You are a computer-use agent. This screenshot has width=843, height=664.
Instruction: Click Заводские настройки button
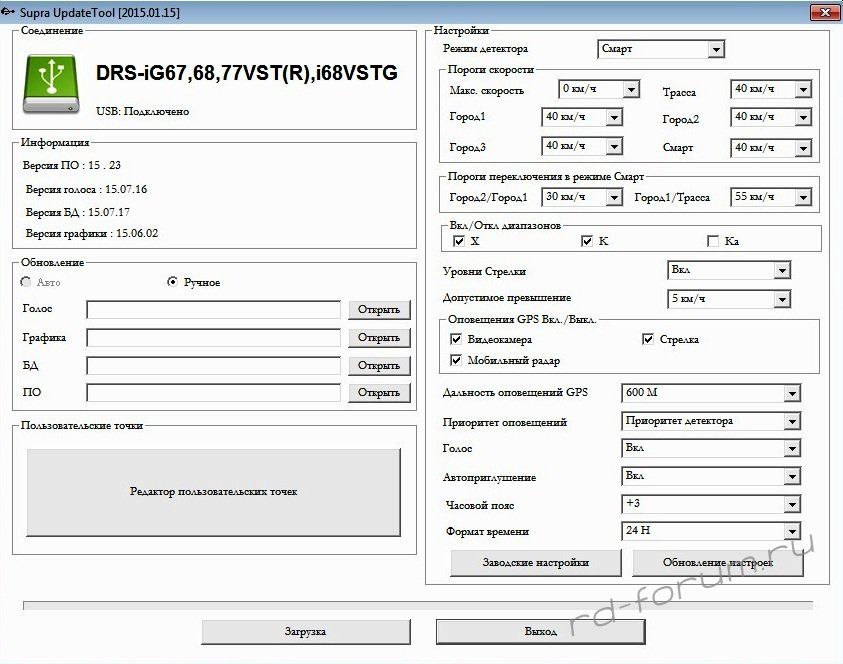[x=535, y=563]
